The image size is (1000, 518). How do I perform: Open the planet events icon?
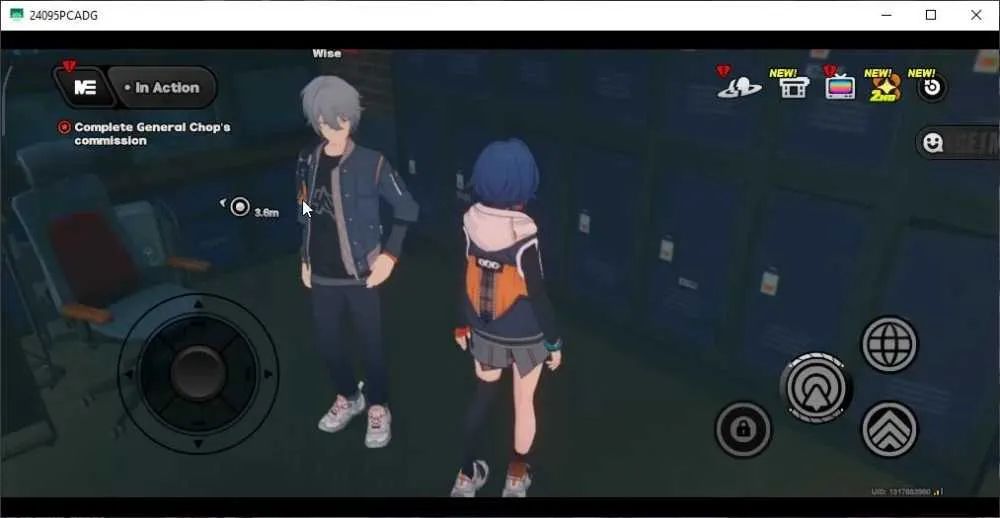pos(740,87)
